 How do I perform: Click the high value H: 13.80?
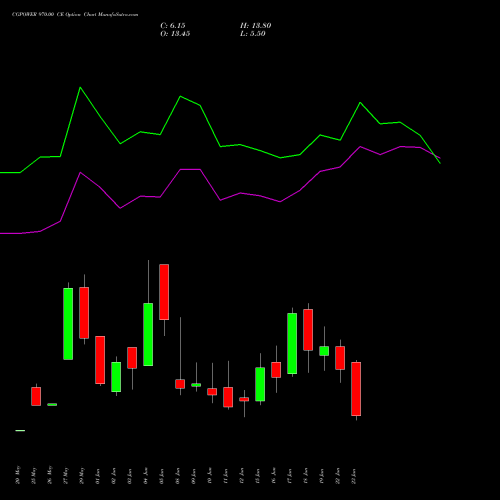(255, 26)
